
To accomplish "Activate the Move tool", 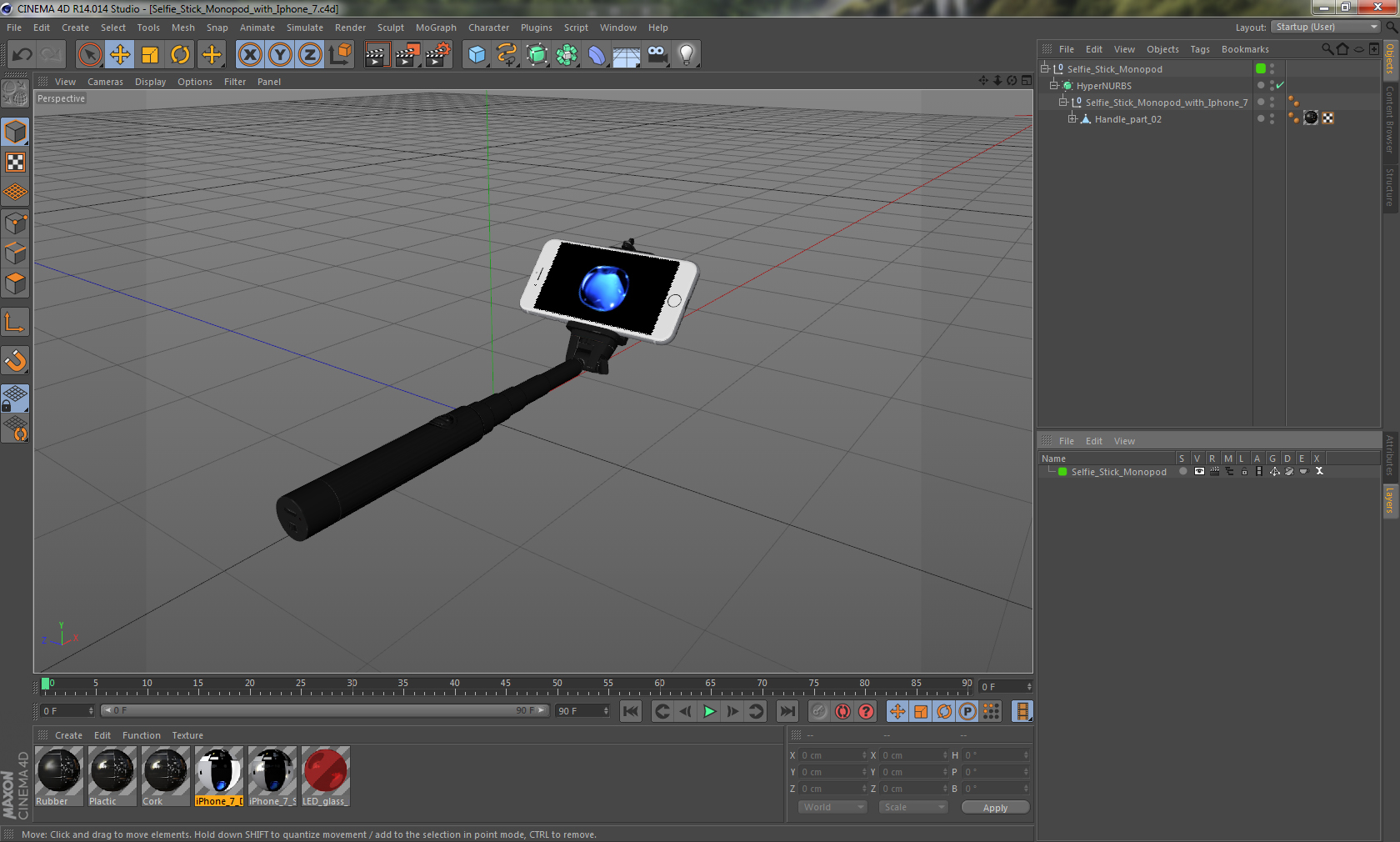I will 120,55.
